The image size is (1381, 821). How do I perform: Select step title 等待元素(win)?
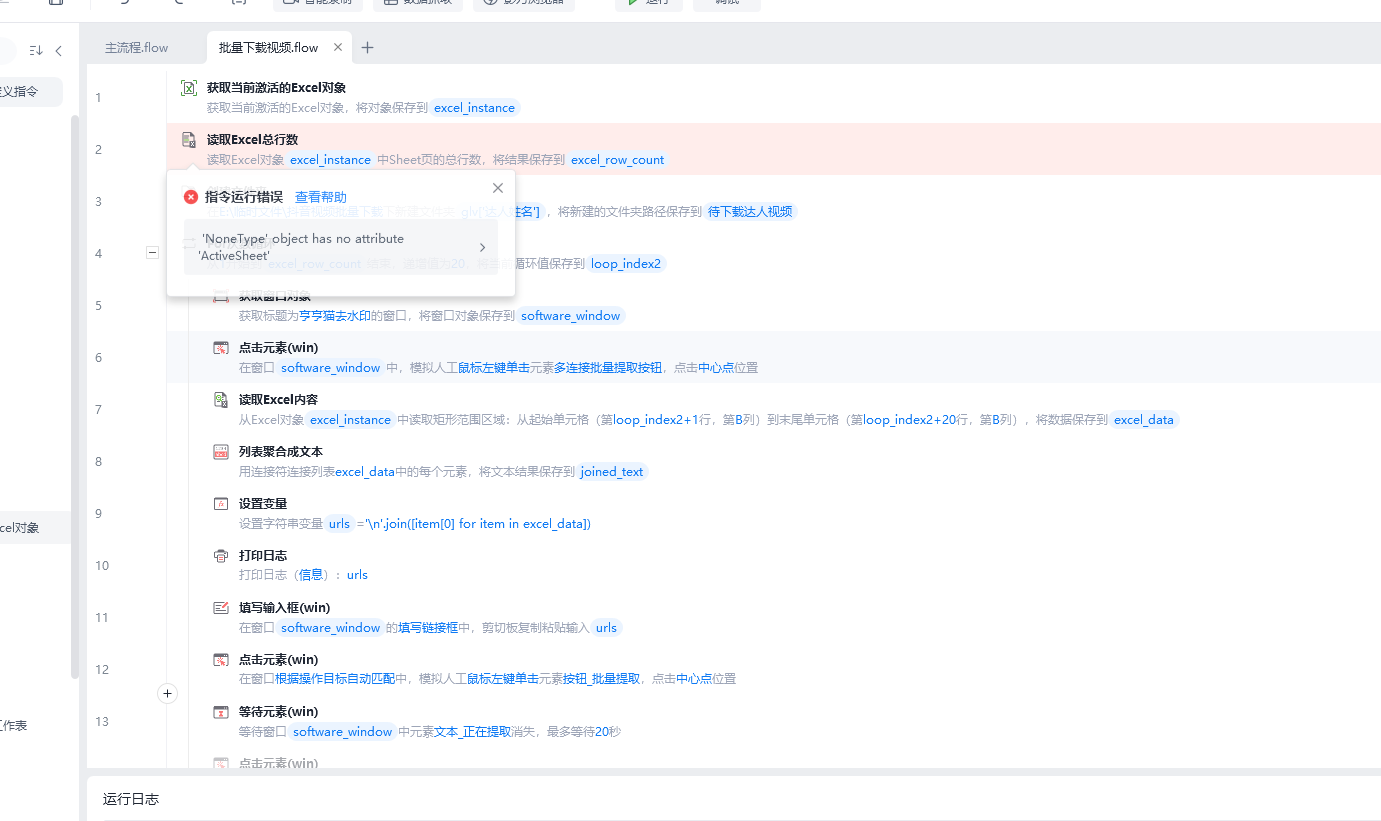pyautogui.click(x=278, y=712)
